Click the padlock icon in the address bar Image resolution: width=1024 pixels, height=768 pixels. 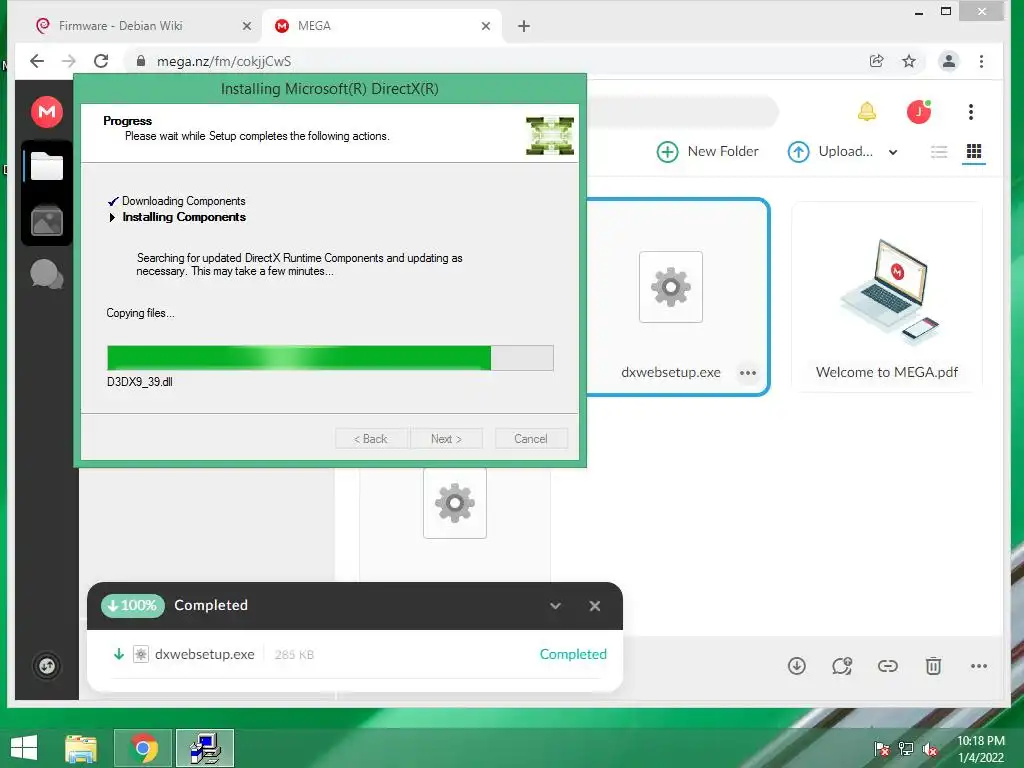140,61
